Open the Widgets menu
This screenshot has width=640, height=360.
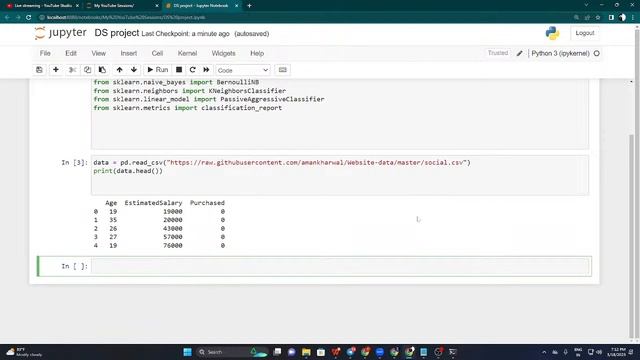pyautogui.click(x=223, y=53)
